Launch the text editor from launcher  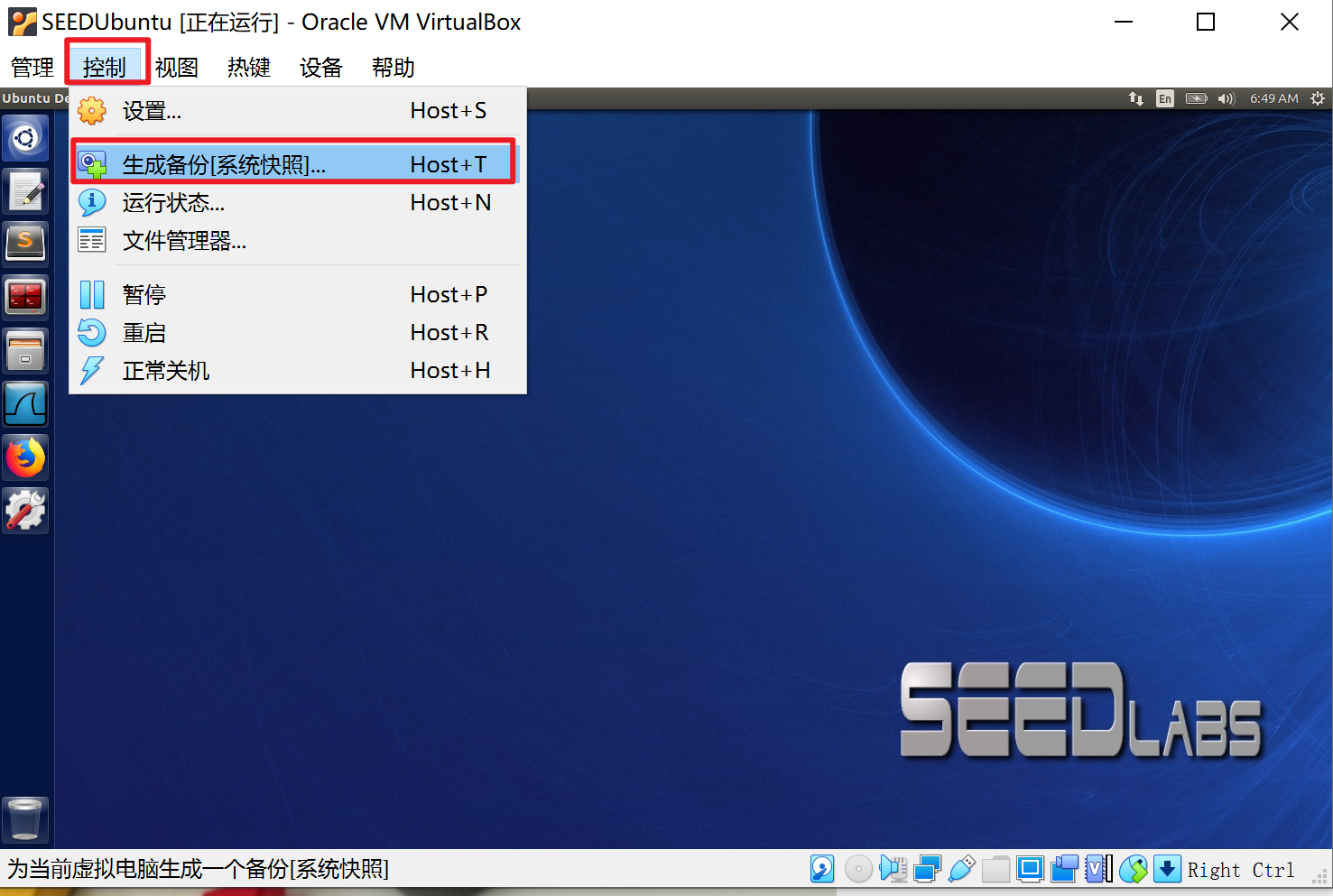tap(25, 190)
